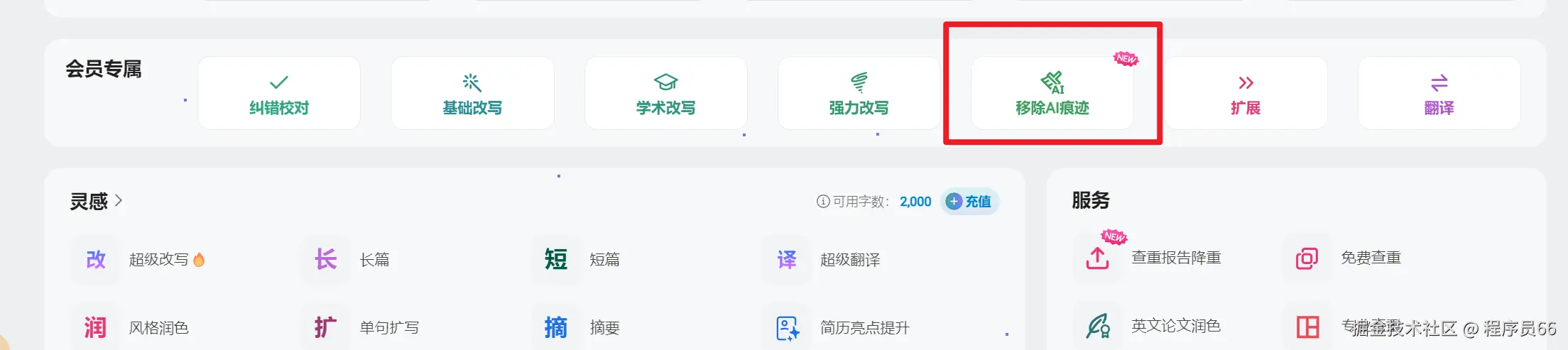Select the 基础改写 rewrite card
This screenshot has width=1568, height=350.
[472, 93]
